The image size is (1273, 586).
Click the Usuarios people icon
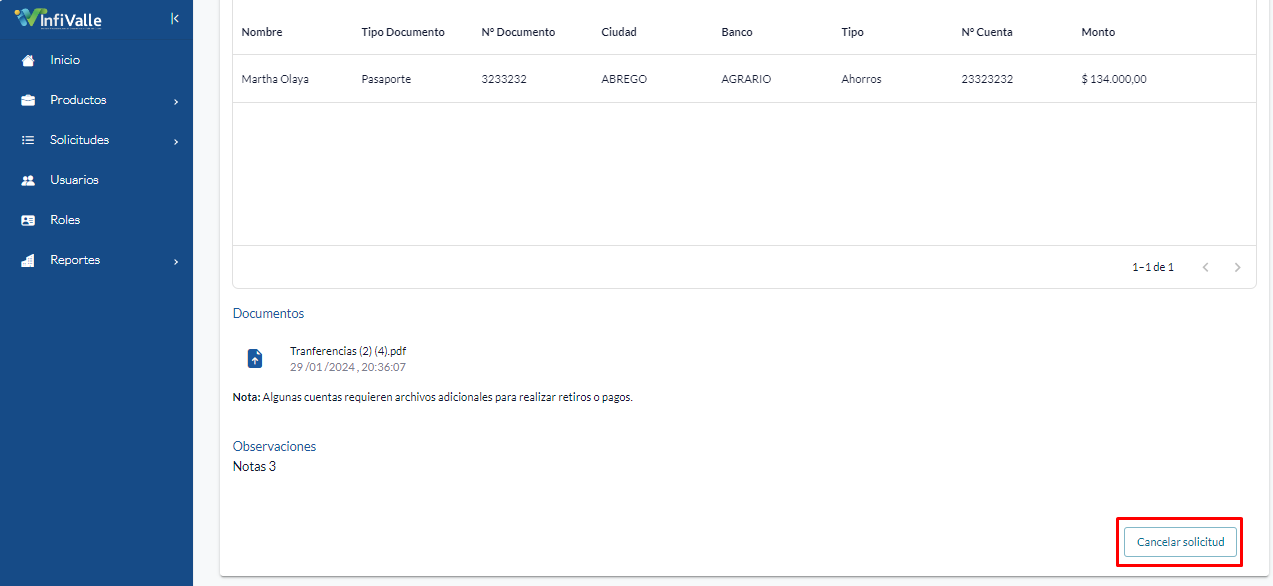click(28, 180)
